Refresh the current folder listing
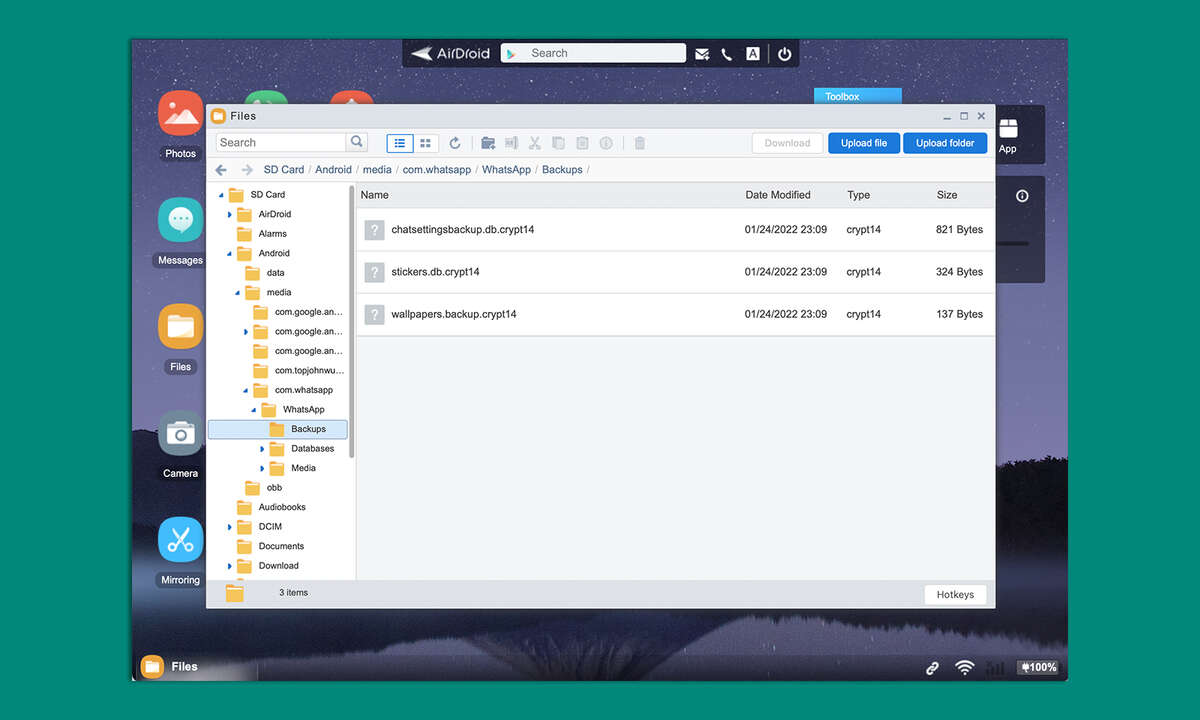This screenshot has width=1200, height=720. (x=455, y=143)
